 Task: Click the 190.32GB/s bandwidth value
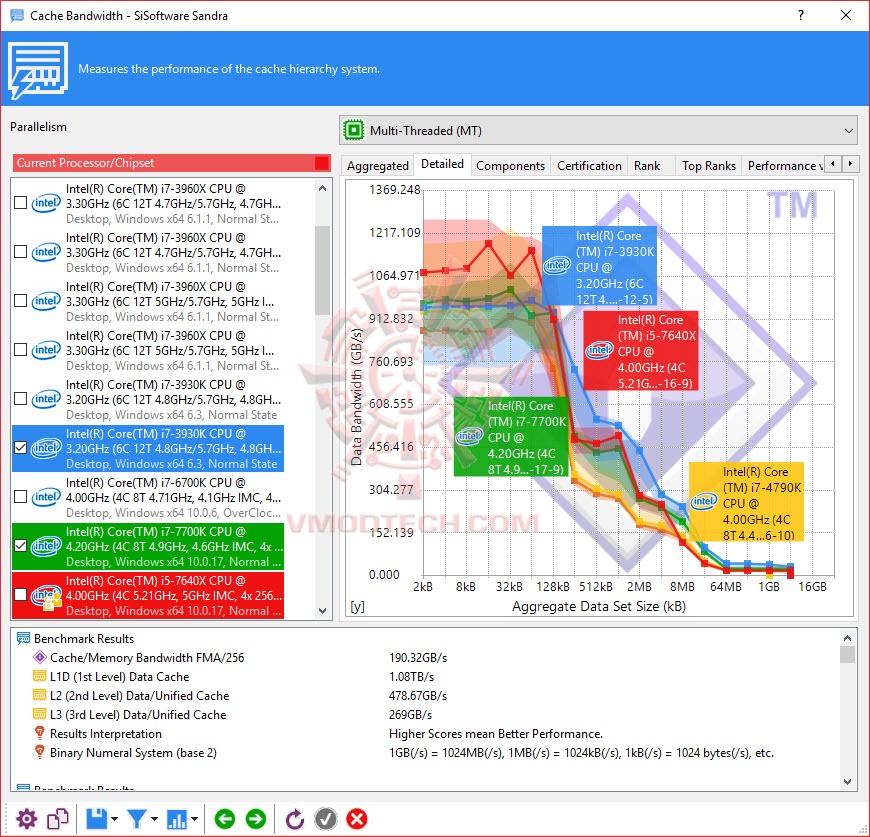(x=418, y=657)
